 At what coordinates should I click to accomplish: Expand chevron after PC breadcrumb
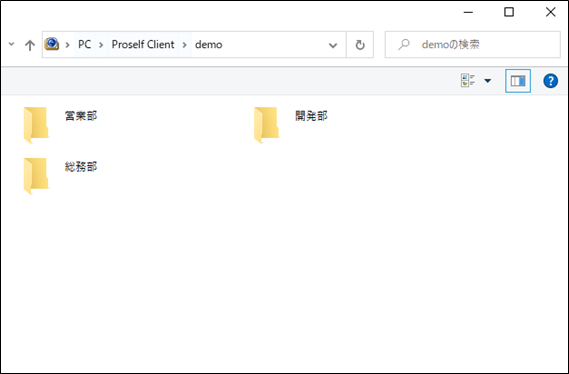(101, 45)
